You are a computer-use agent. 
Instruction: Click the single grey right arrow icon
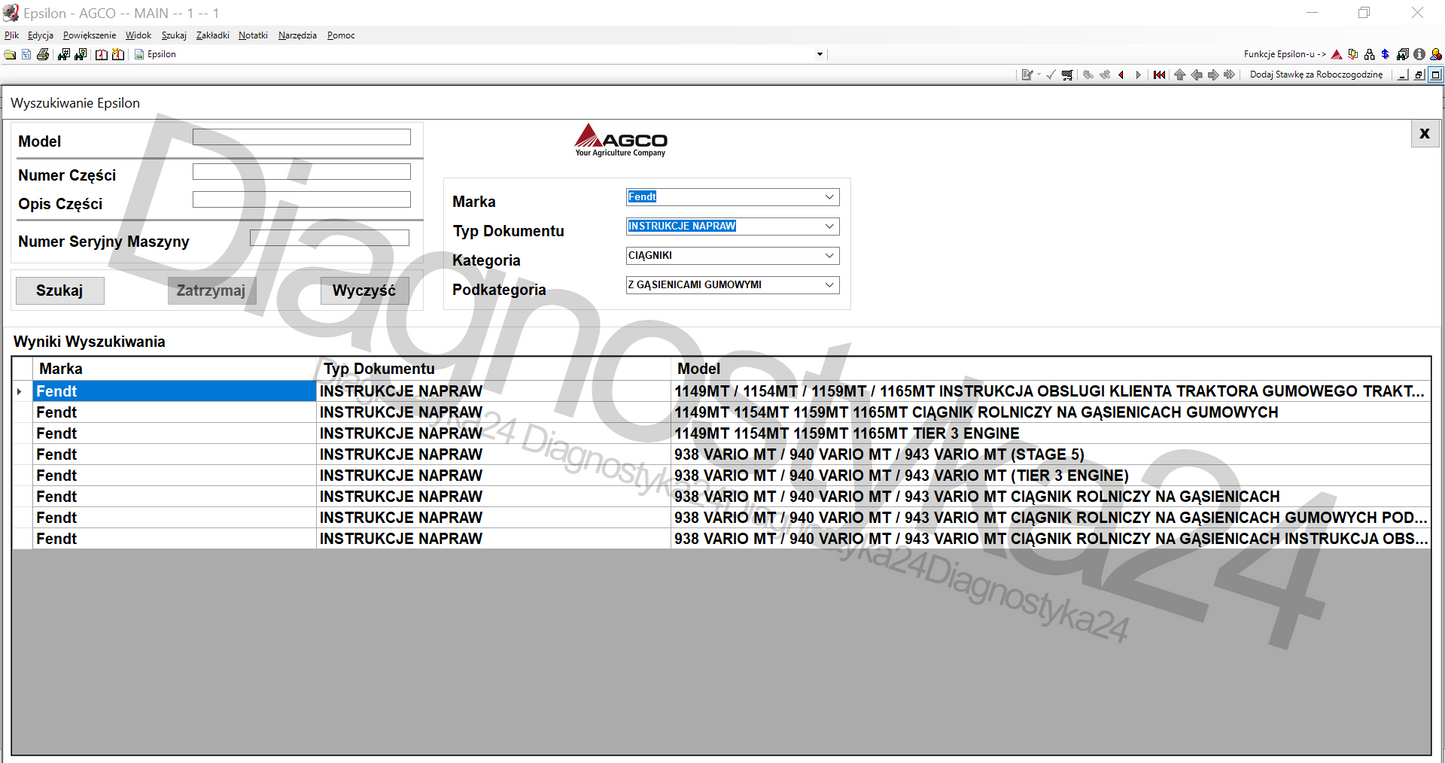tap(1213, 75)
